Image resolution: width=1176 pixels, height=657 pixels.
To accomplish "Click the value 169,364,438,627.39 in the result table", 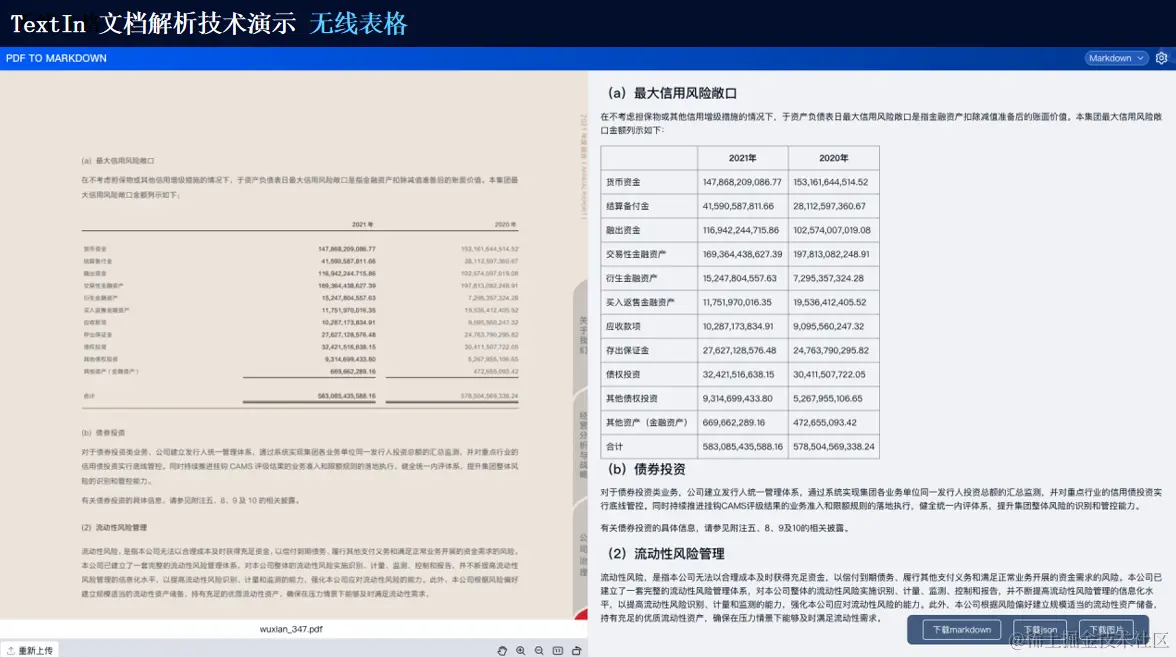I will point(742,254).
